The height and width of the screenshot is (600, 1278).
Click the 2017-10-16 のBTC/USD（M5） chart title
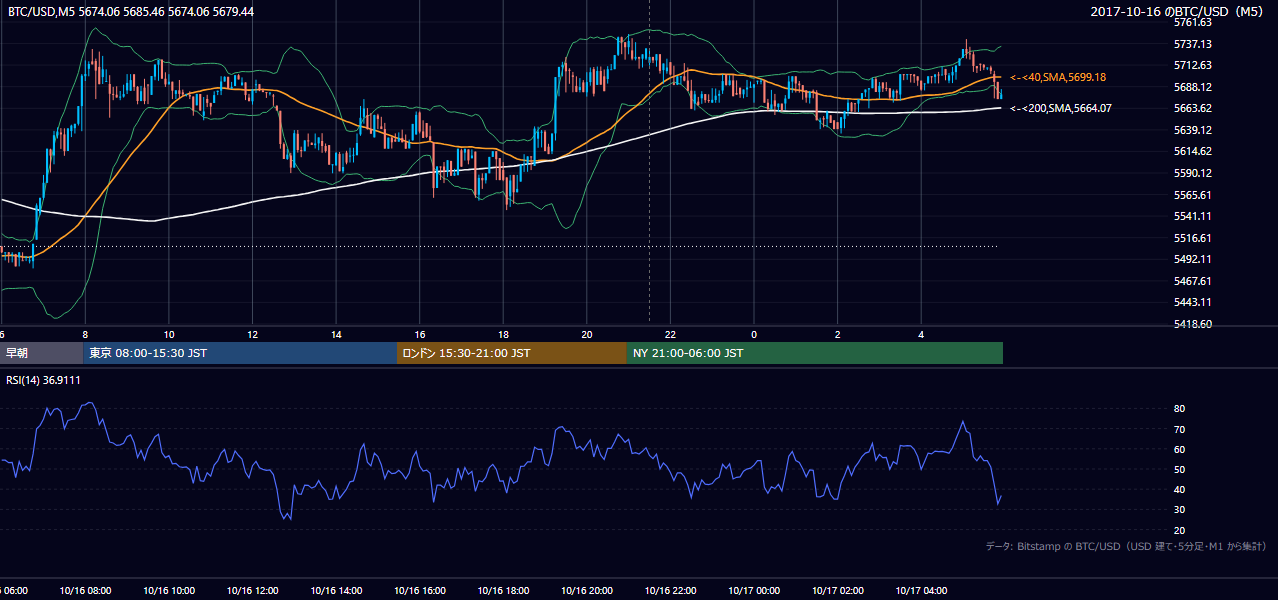pos(1179,11)
